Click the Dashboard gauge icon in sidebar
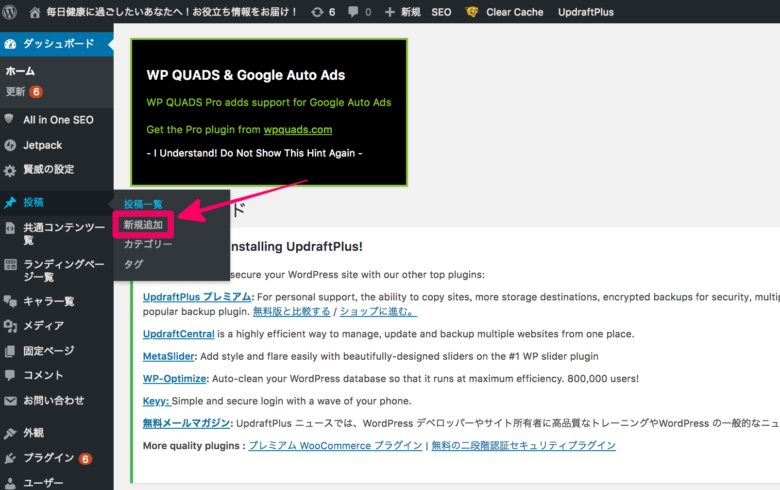 10,44
